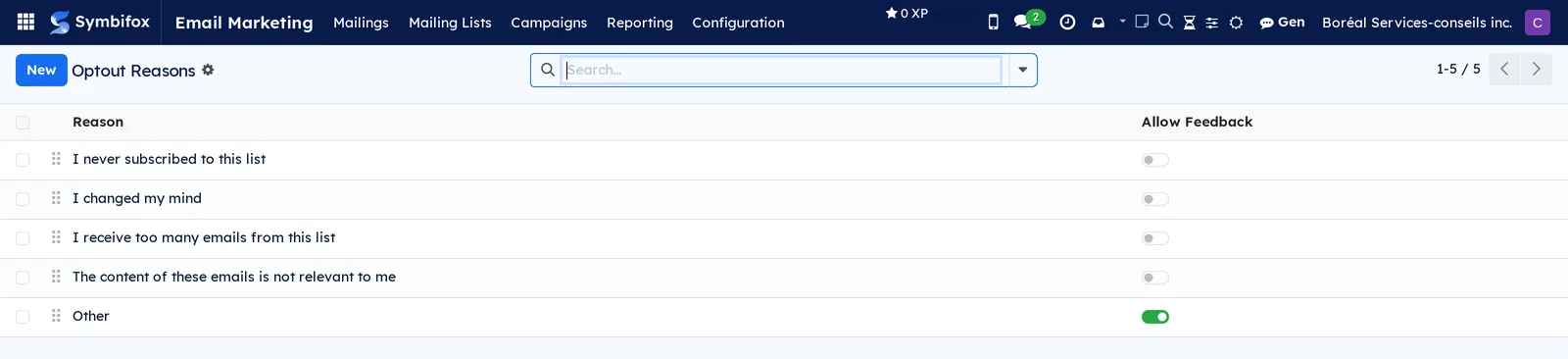This screenshot has width=1568, height=359.
Task: Disable Allow Feedback for 'Other'
Action: (1155, 317)
